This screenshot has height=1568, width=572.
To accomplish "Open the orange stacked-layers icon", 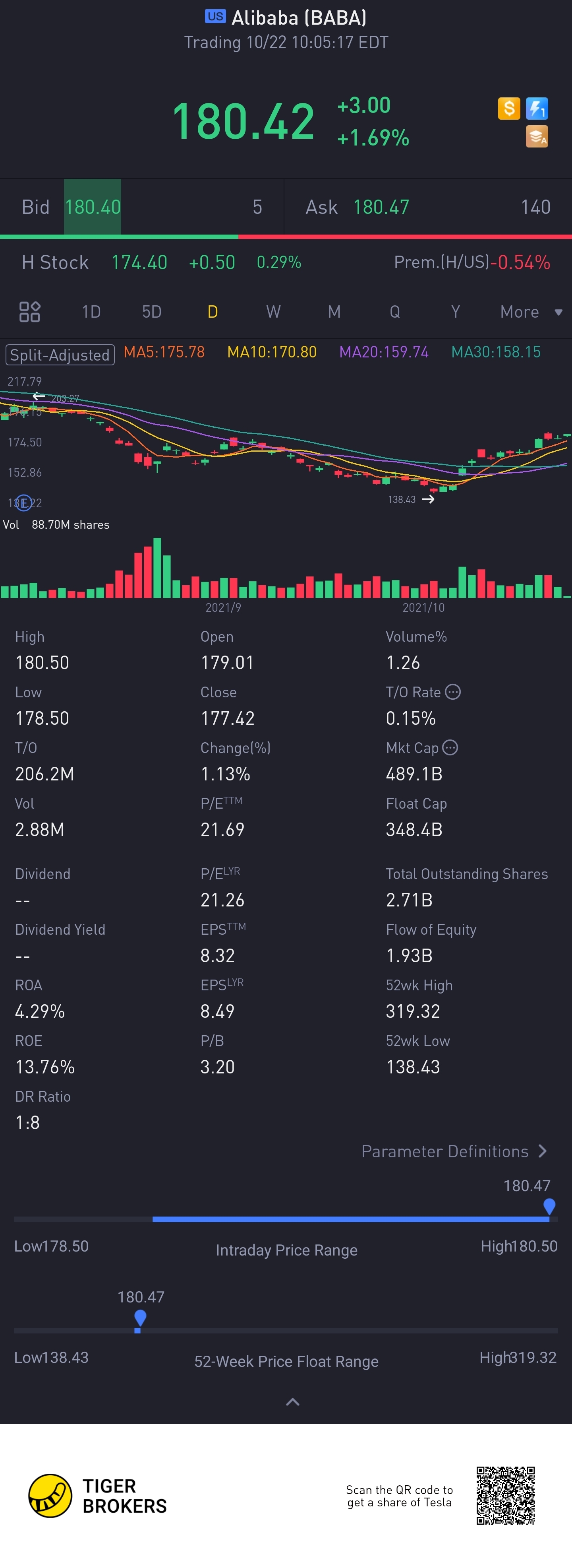I will pos(537,137).
